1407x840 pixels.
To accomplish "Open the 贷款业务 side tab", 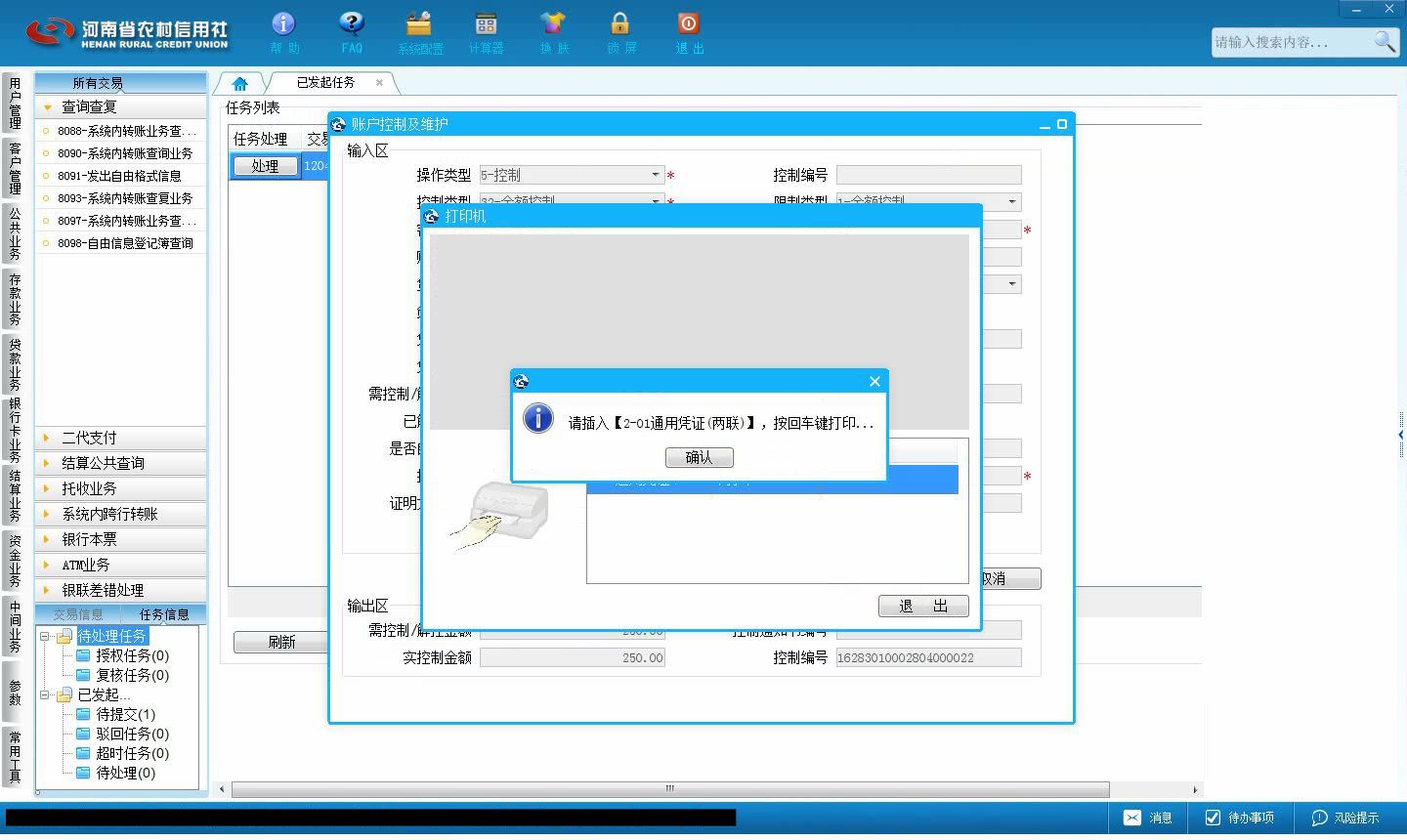I will tap(15, 363).
